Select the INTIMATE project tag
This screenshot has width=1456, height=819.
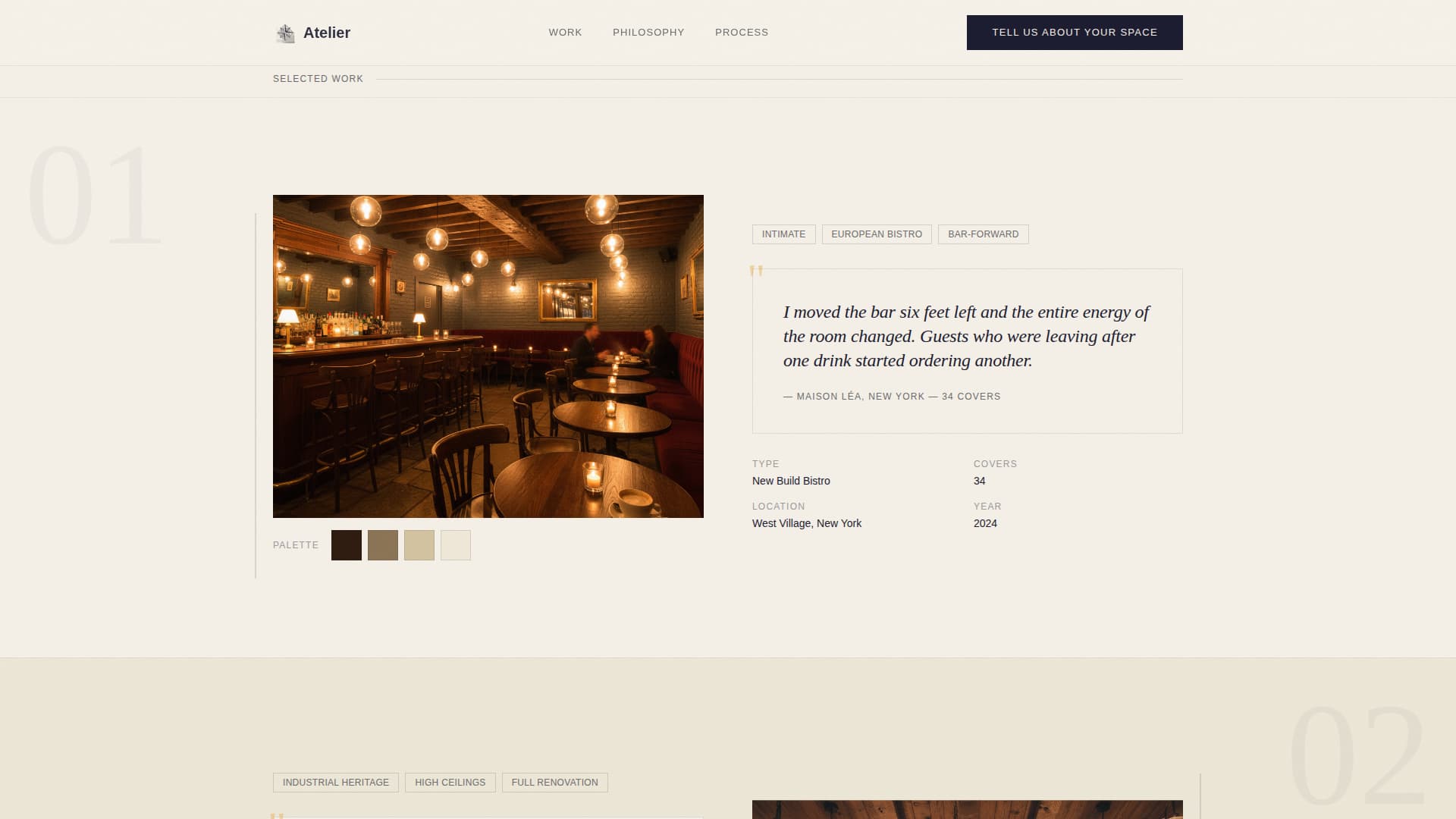pos(783,234)
